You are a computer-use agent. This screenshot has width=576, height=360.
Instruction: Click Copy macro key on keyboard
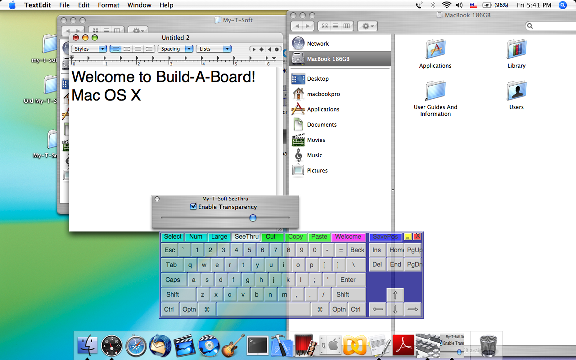(296, 237)
